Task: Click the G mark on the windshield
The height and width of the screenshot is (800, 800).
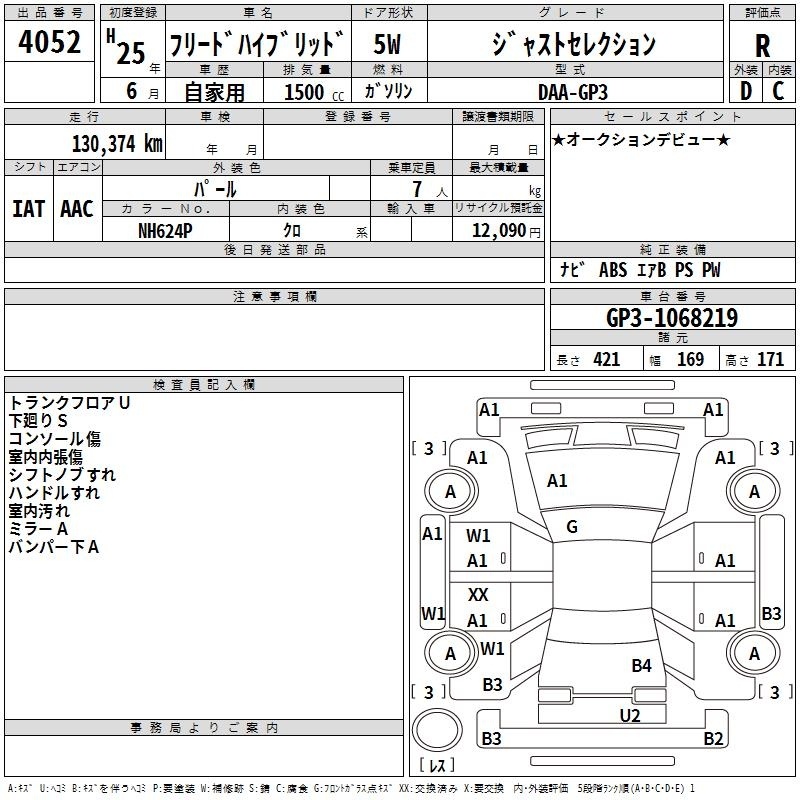Action: coord(572,527)
